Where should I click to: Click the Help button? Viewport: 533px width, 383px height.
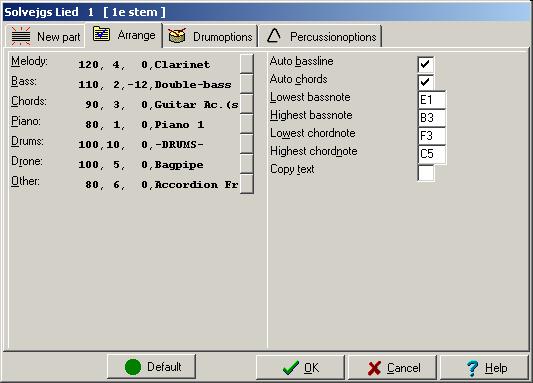(x=484, y=367)
